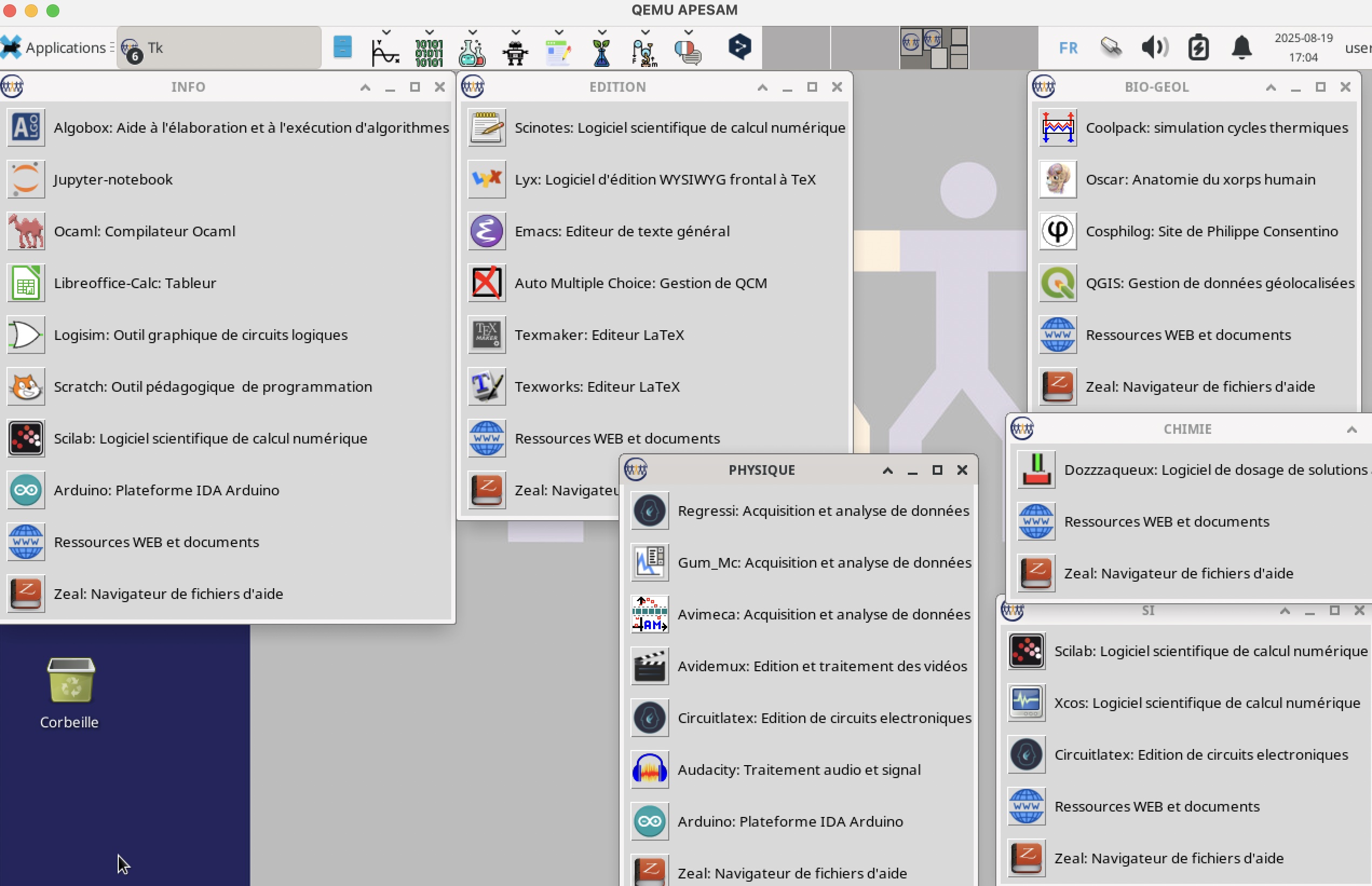The image size is (1372, 886).
Task: Launch QGIS via its green Q icon
Action: click(x=1058, y=283)
